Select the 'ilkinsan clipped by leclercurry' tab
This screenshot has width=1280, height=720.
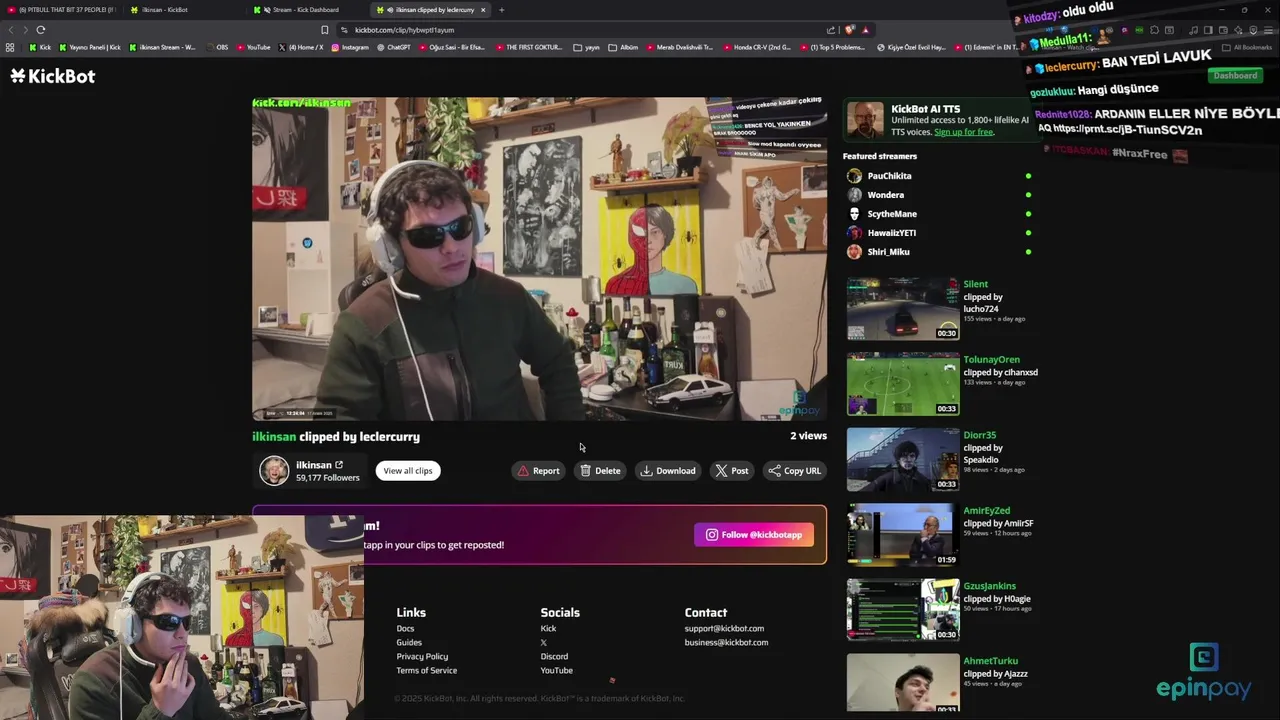tap(428, 10)
